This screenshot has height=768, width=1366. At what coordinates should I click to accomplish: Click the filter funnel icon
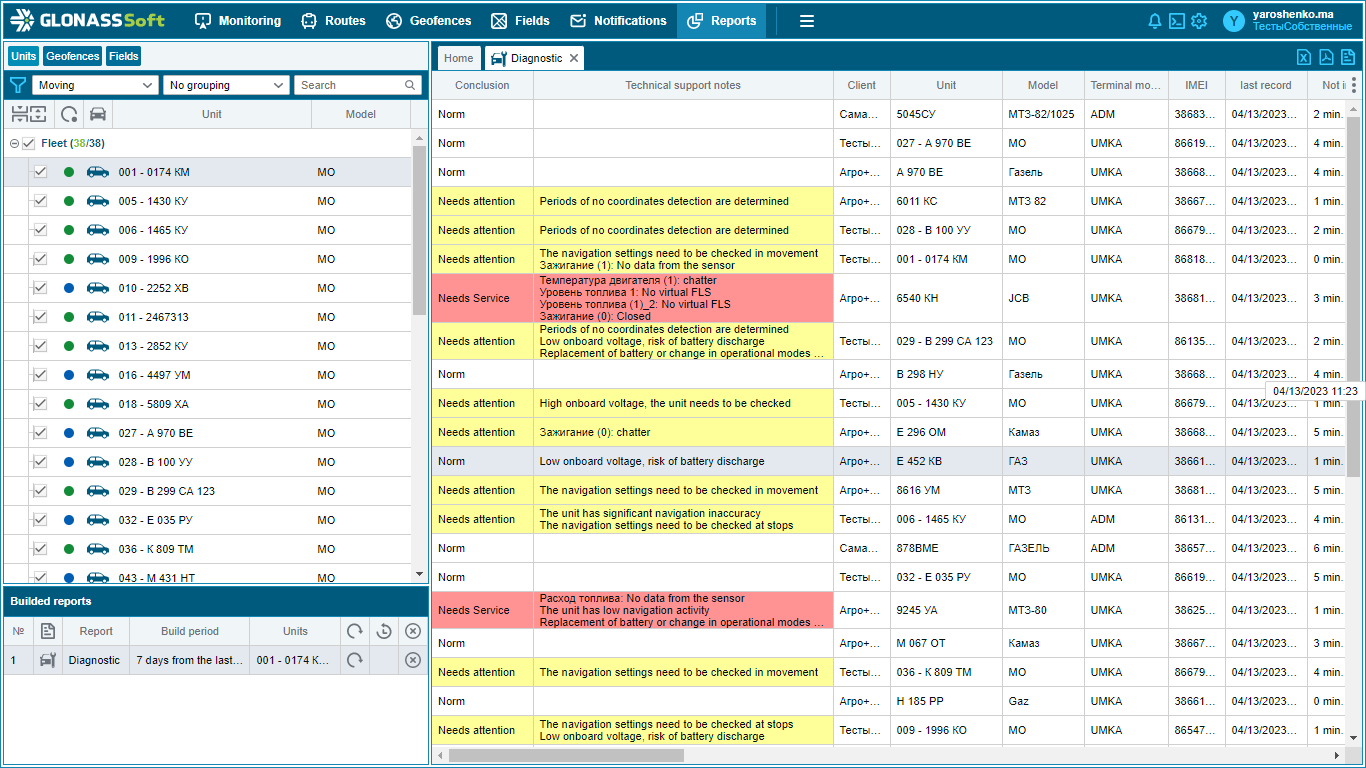[17, 85]
